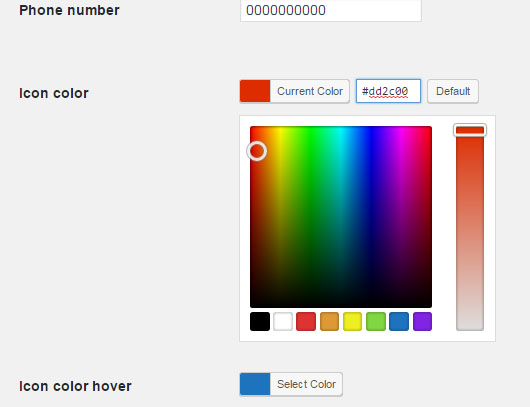Pick the yellow palette swatch
This screenshot has width=530, height=407.
point(352,321)
